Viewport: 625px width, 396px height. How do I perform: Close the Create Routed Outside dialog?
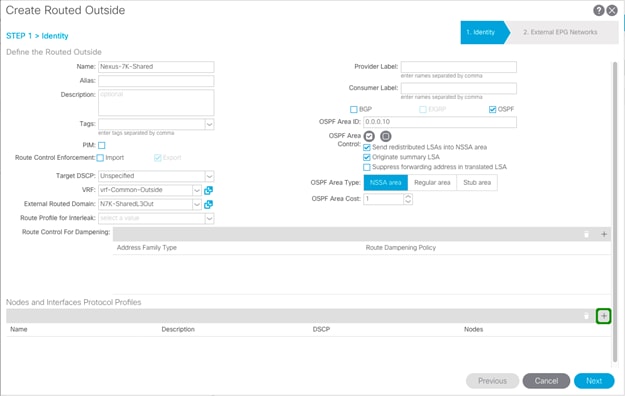pos(612,10)
